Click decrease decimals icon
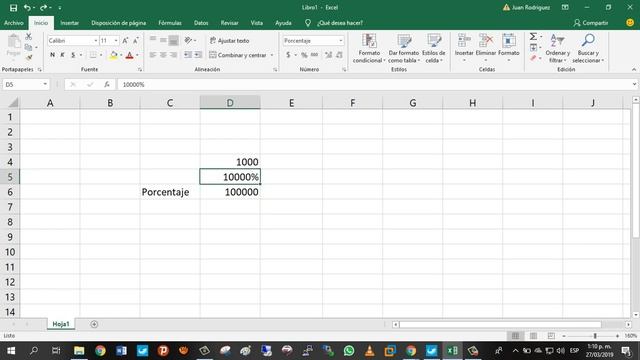The width and height of the screenshot is (640, 360). 339,55
